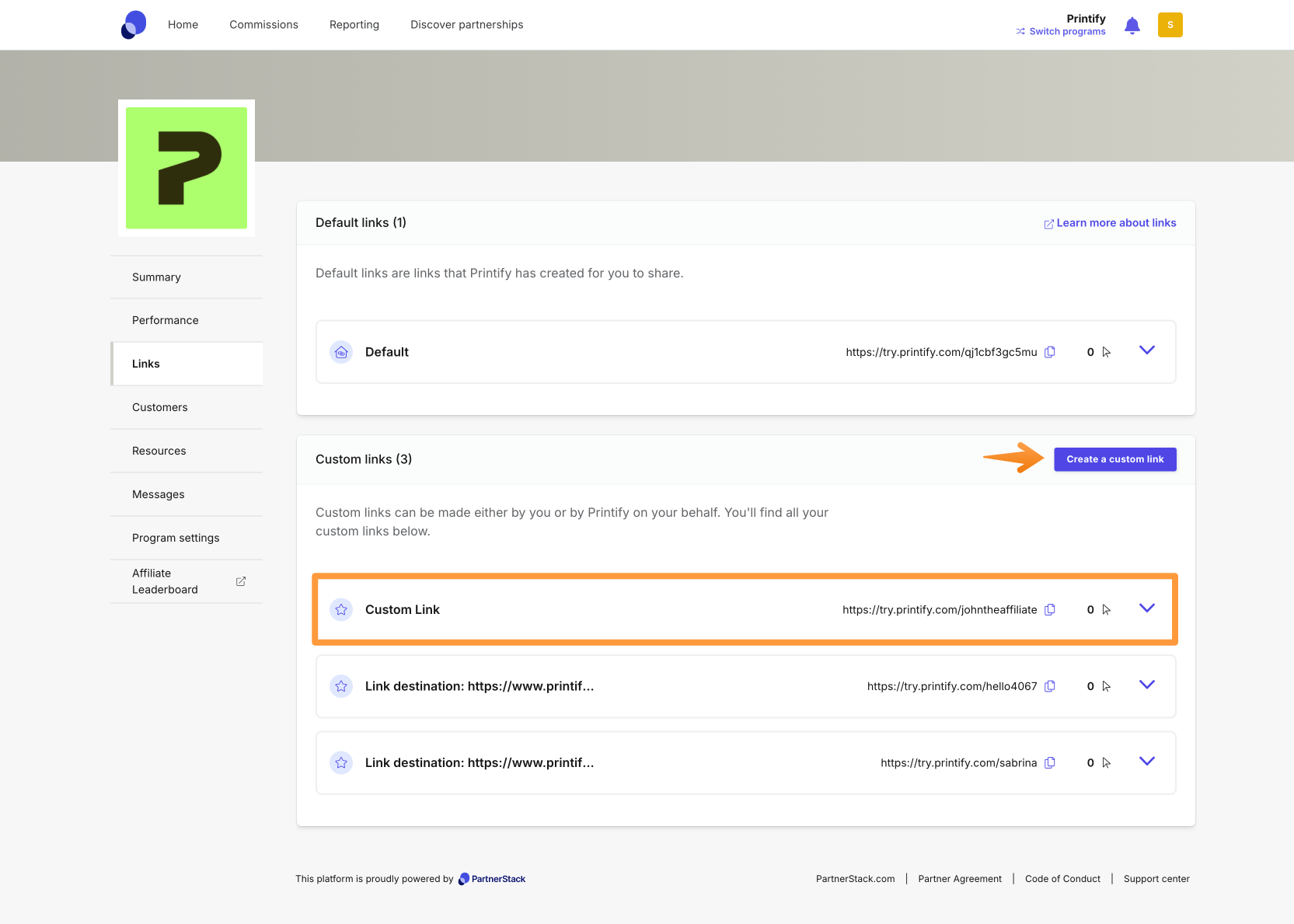Click PartnerStack footer logo

point(492,879)
